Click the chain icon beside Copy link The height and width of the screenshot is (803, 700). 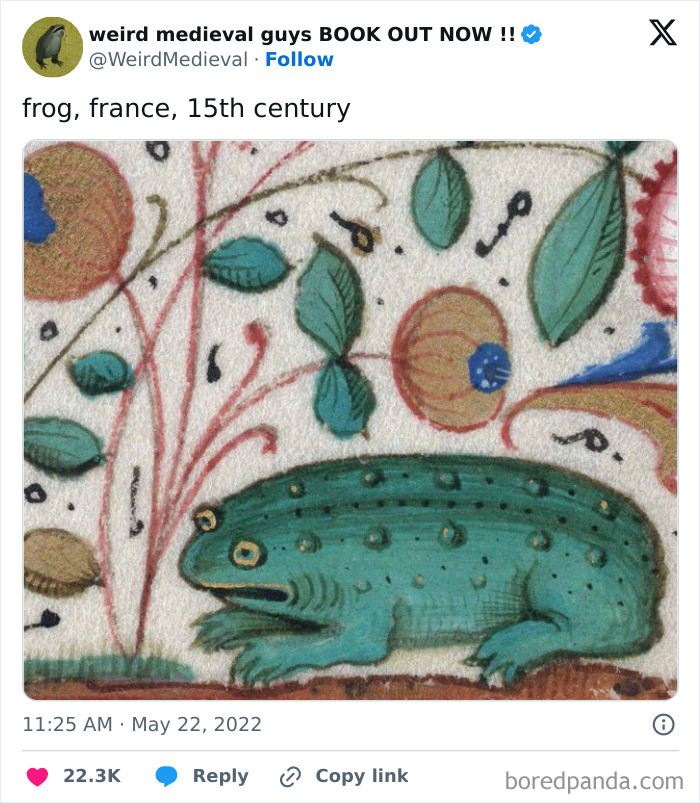click(x=290, y=776)
